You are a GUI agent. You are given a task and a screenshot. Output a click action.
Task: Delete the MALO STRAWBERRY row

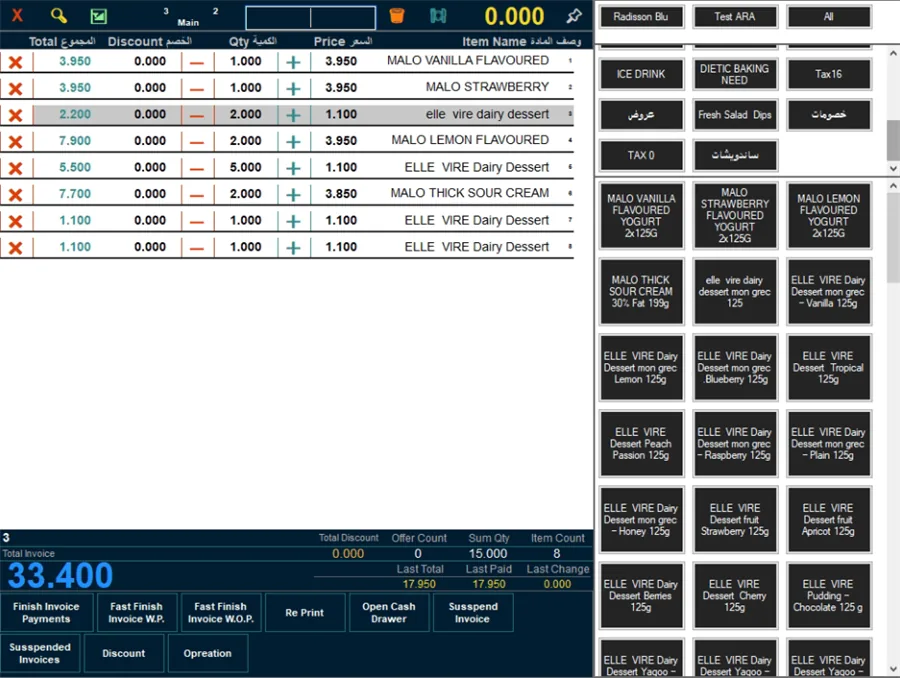(x=15, y=88)
